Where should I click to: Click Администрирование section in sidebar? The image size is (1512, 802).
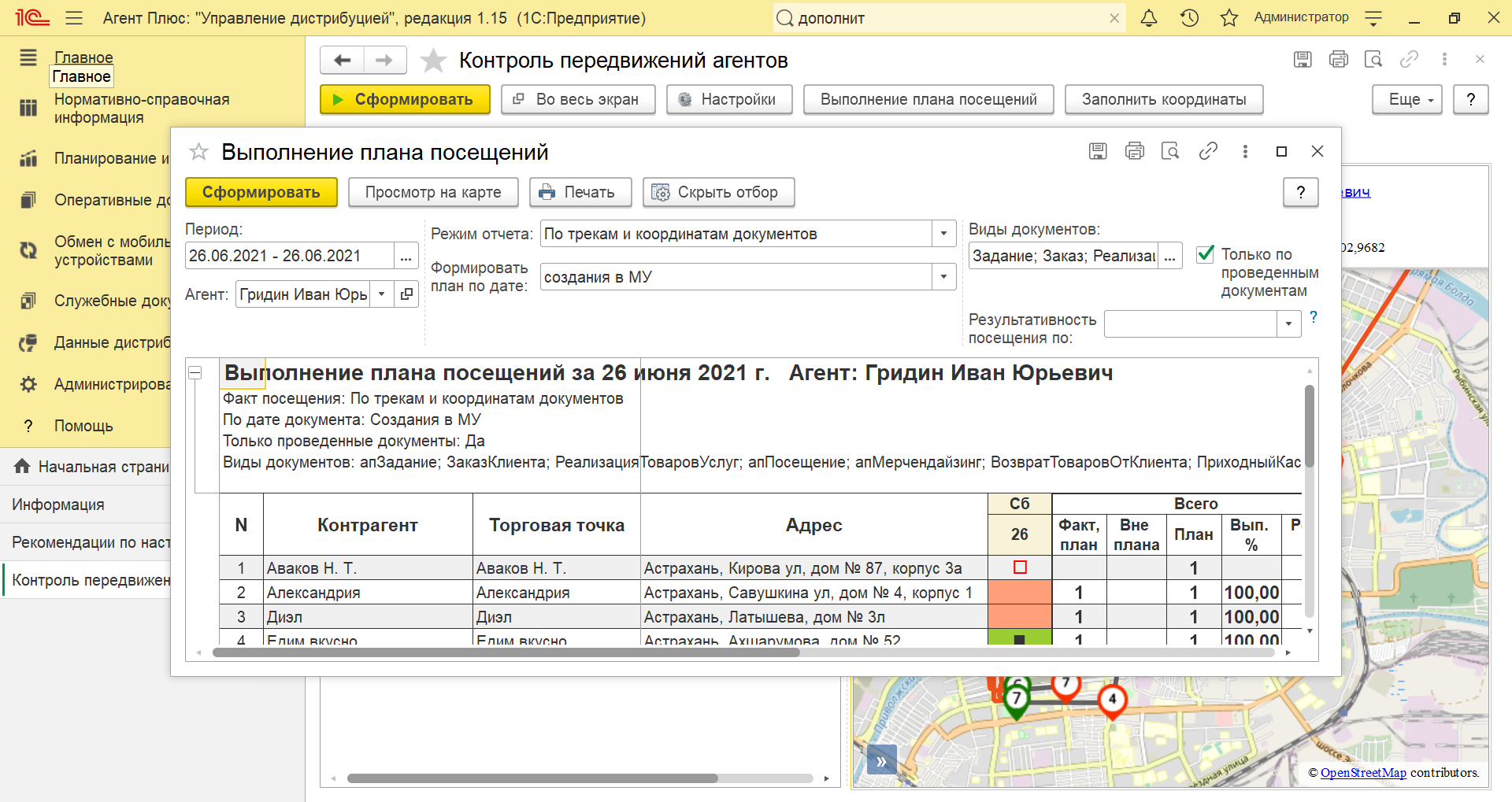point(112,384)
